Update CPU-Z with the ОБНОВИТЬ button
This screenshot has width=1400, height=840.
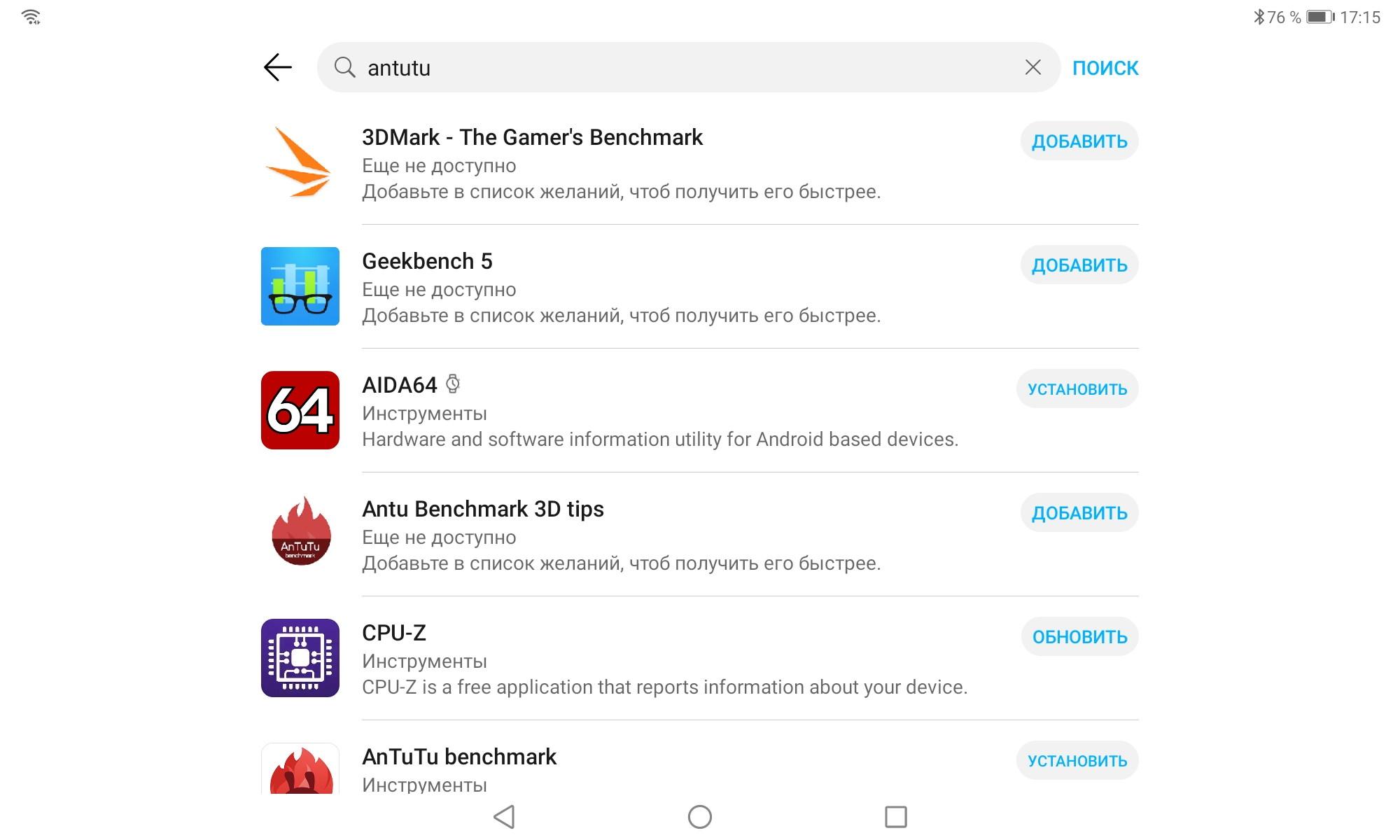(x=1079, y=637)
